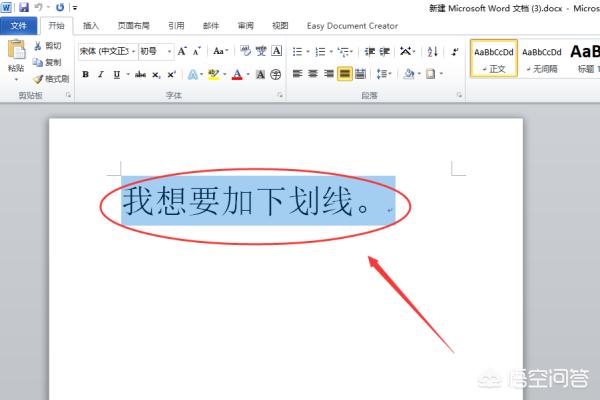Toggle Strikethrough formatting
This screenshot has width=600, height=400.
(140, 74)
